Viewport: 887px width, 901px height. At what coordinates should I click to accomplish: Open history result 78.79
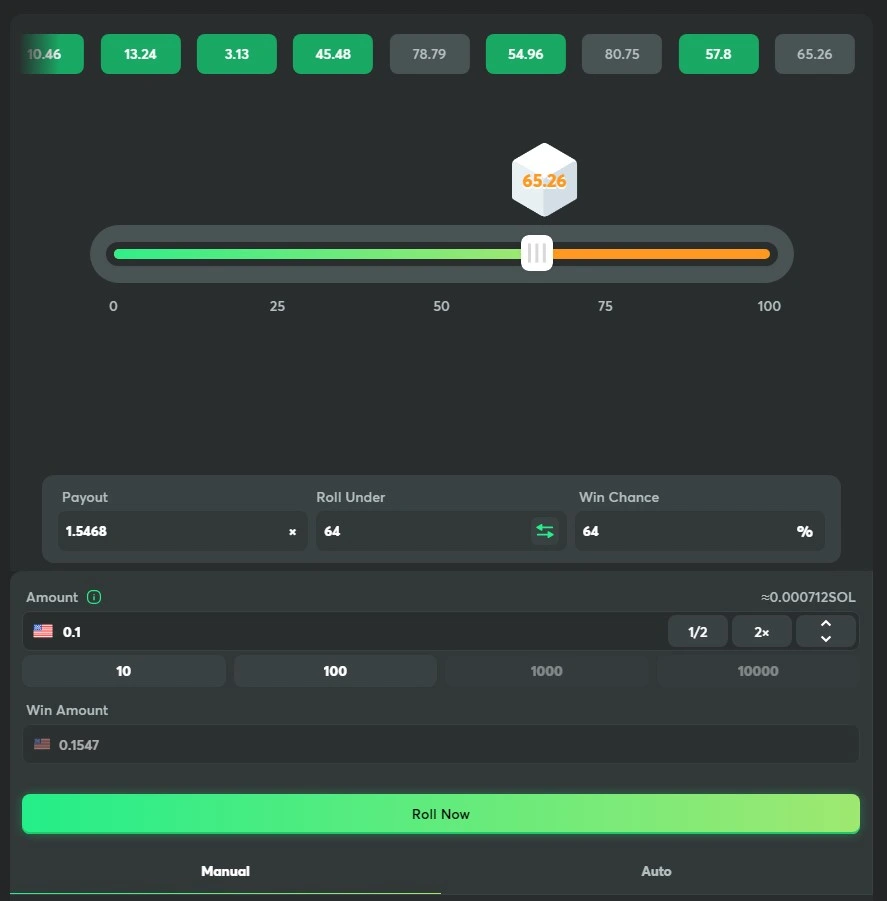coord(429,54)
